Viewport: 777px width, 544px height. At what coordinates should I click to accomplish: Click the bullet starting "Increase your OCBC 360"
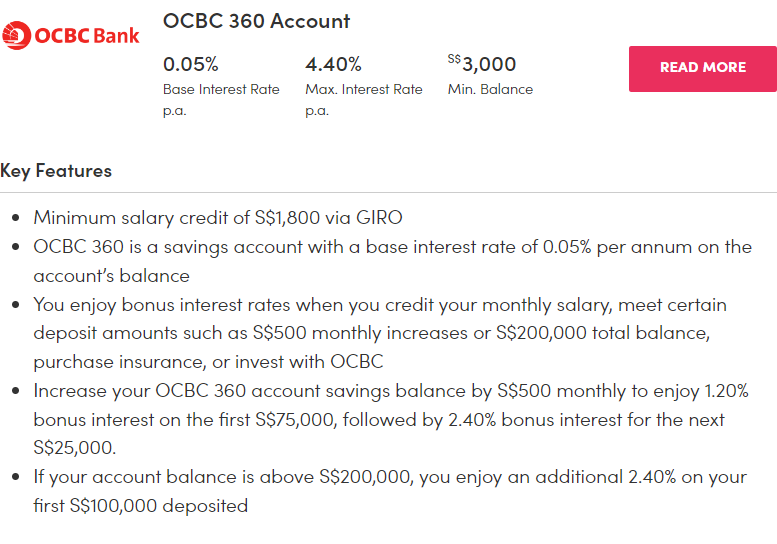(390, 419)
